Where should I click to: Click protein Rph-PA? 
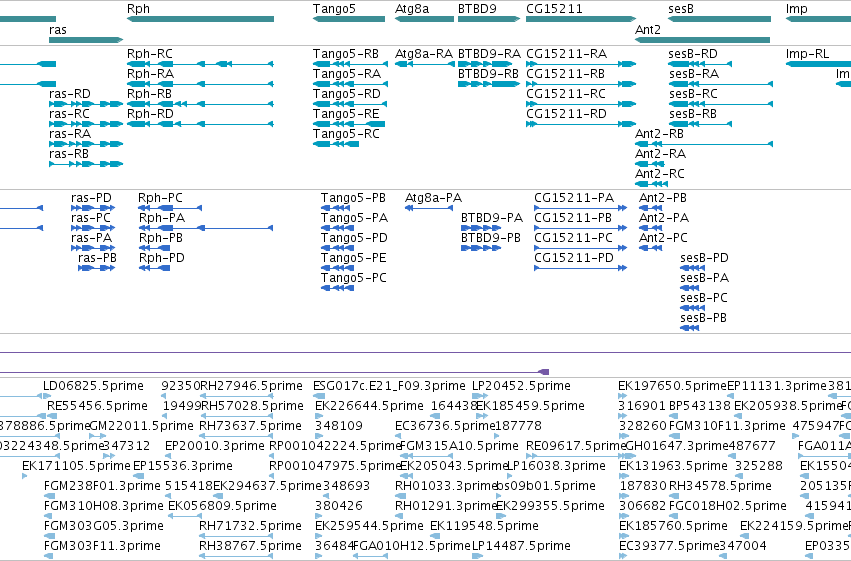[x=205, y=228]
